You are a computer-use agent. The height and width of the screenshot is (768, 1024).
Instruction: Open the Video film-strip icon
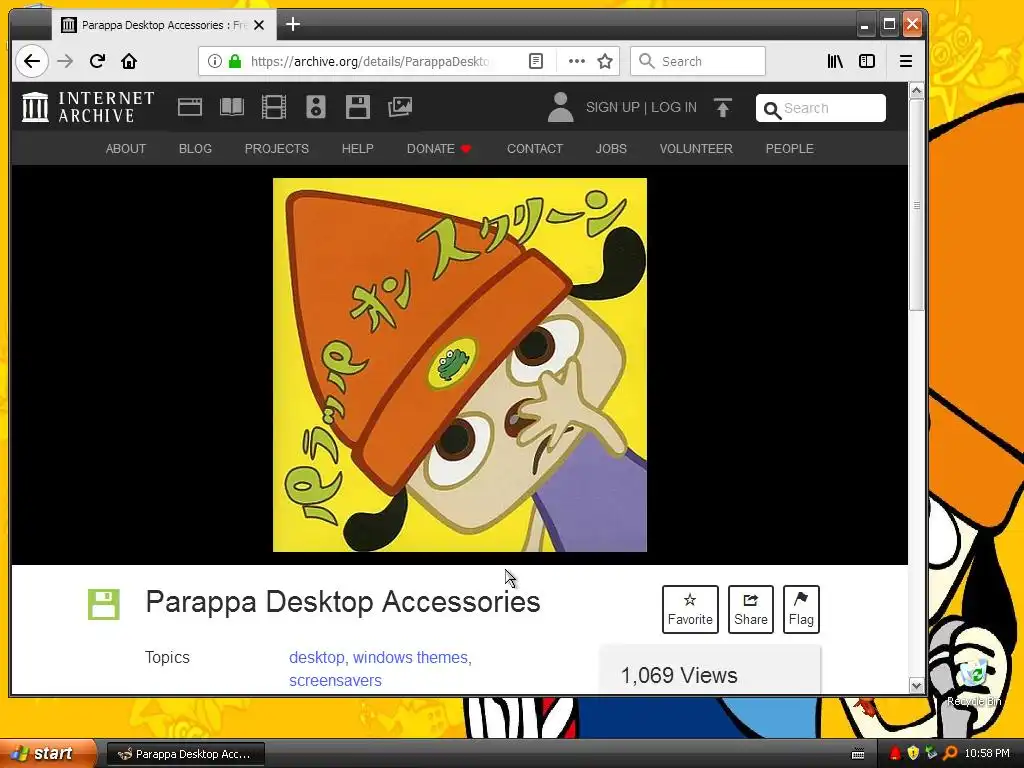point(274,107)
